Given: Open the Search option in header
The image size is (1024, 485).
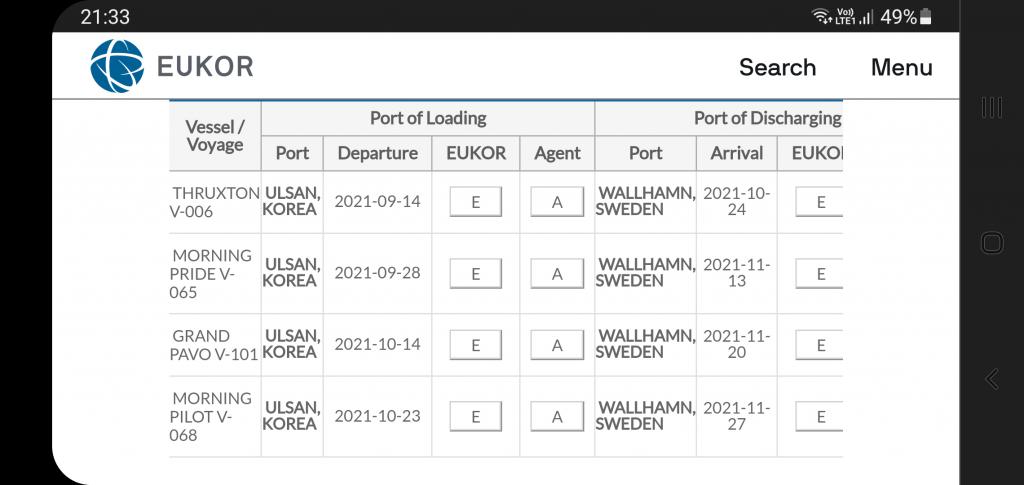Looking at the screenshot, I should (x=777, y=67).
